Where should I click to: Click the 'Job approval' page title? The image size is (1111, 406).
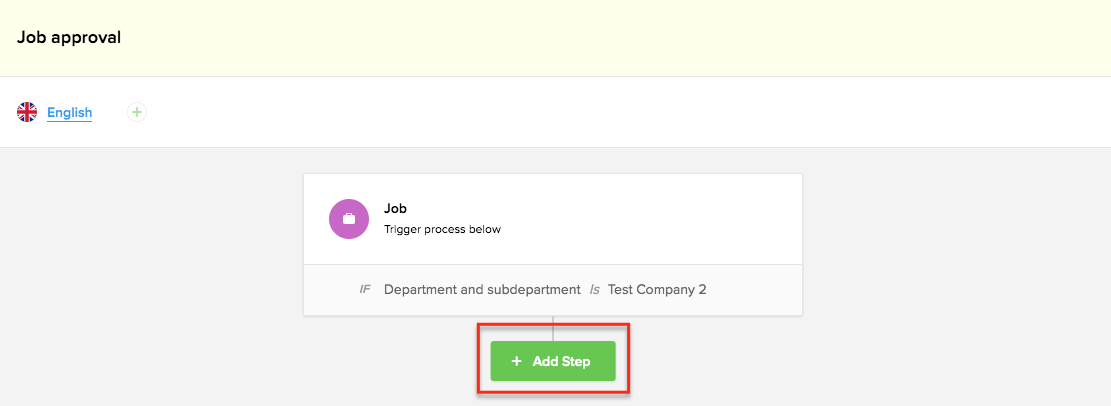[x=69, y=38]
